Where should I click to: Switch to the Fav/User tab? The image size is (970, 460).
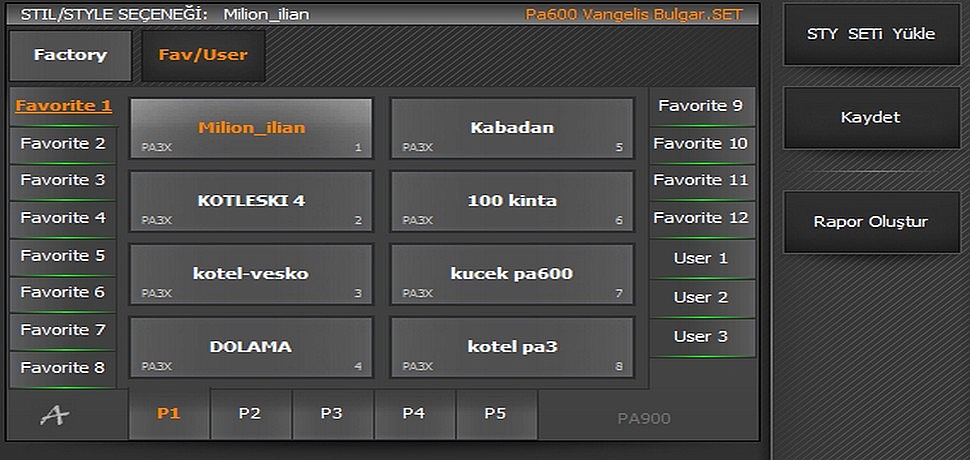(x=203, y=55)
